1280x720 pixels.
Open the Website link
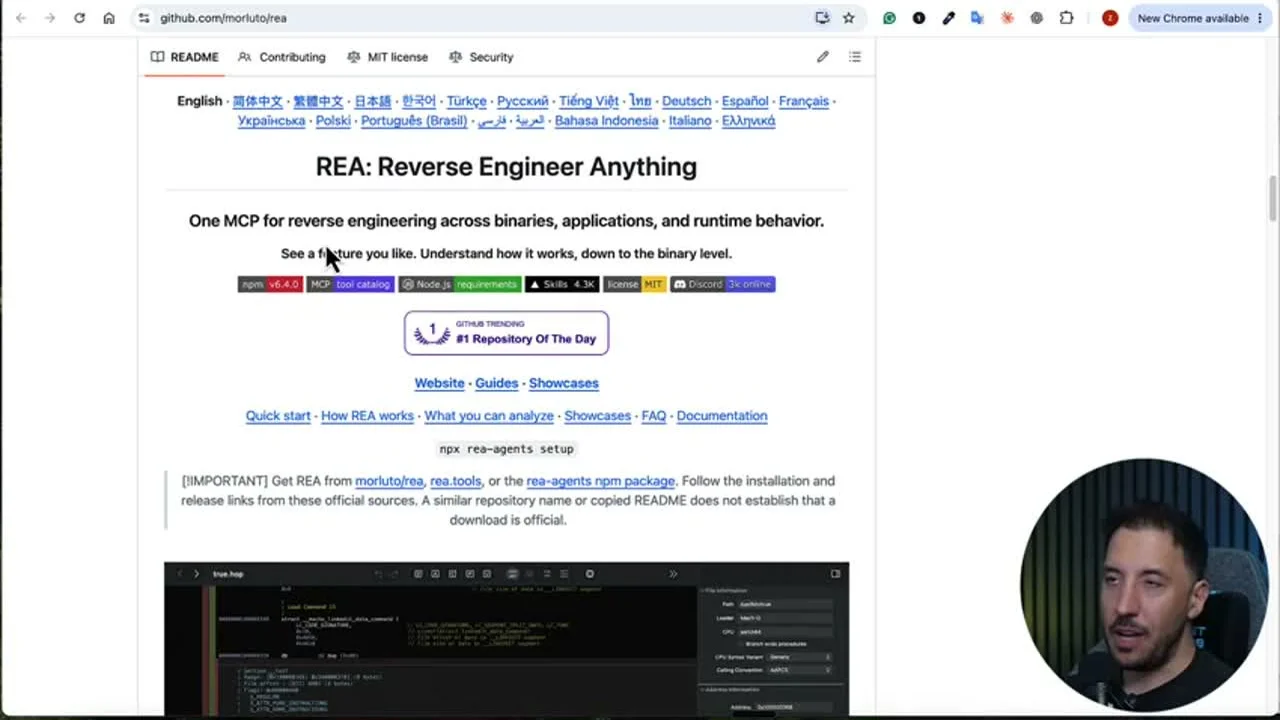click(440, 383)
